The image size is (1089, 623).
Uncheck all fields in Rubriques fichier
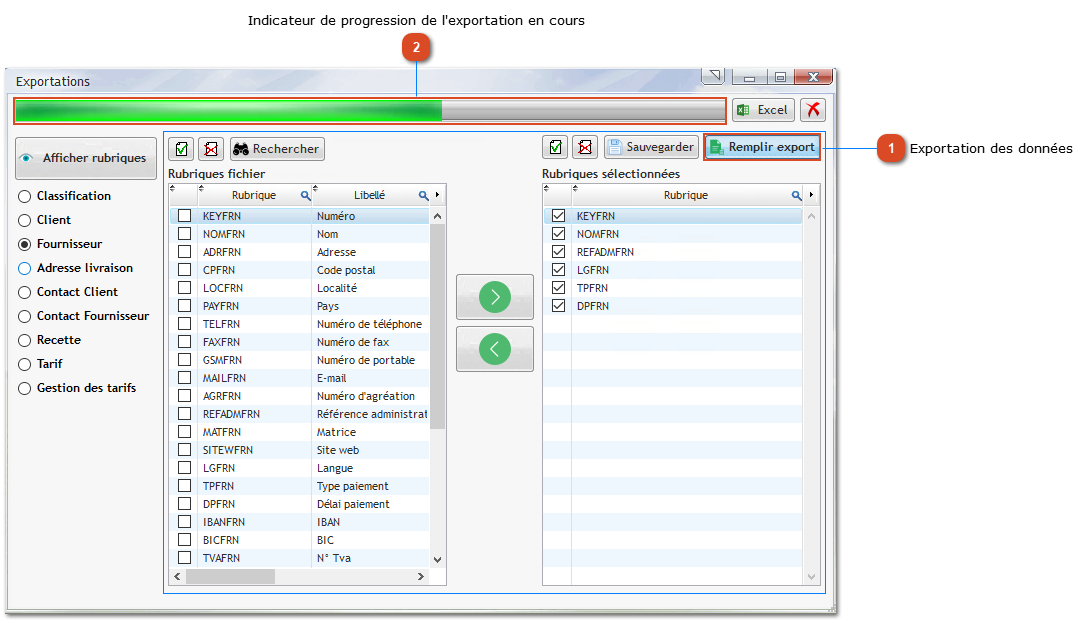211,149
